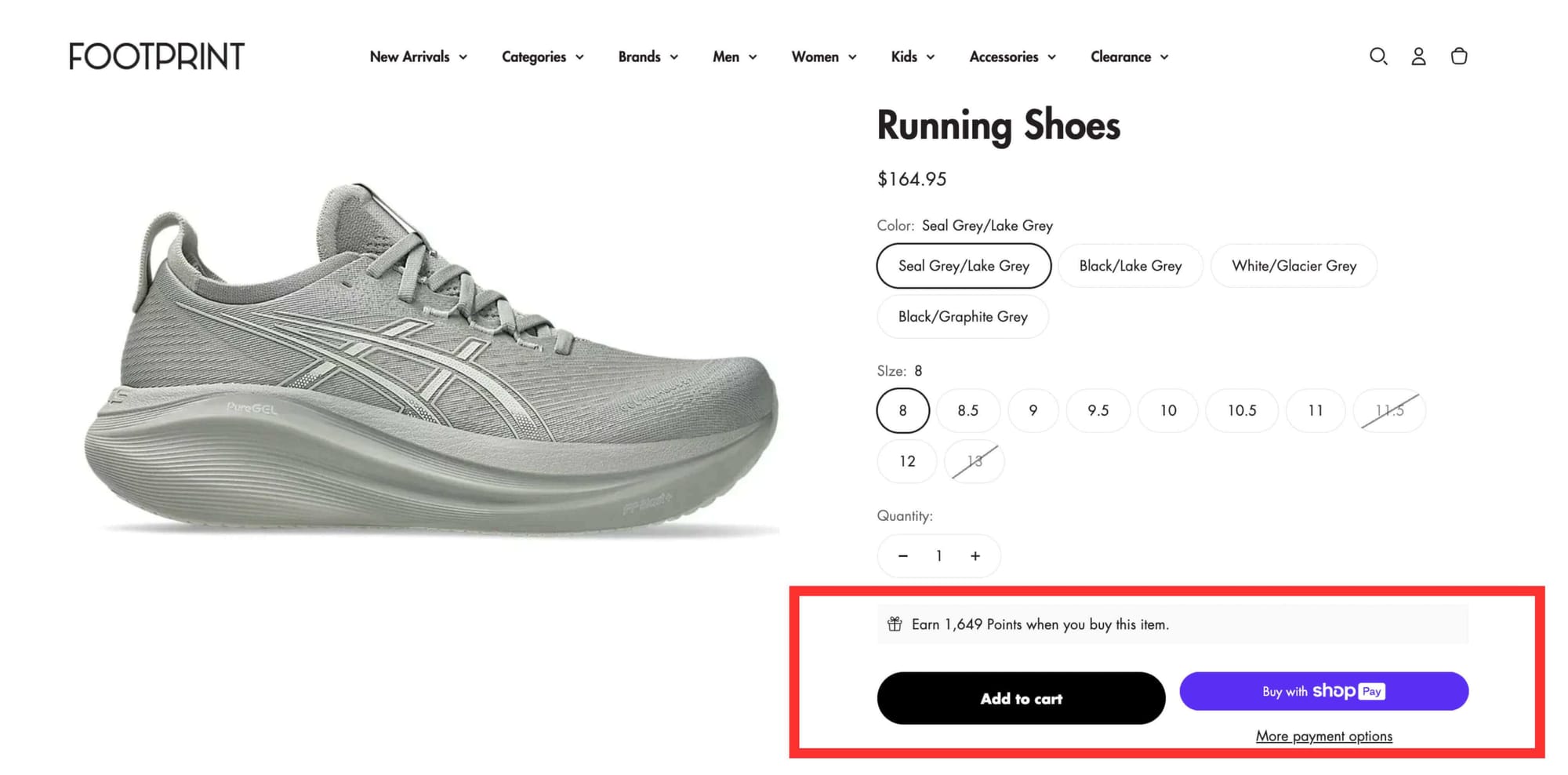
Task: Click the account profile icon
Action: point(1418,56)
